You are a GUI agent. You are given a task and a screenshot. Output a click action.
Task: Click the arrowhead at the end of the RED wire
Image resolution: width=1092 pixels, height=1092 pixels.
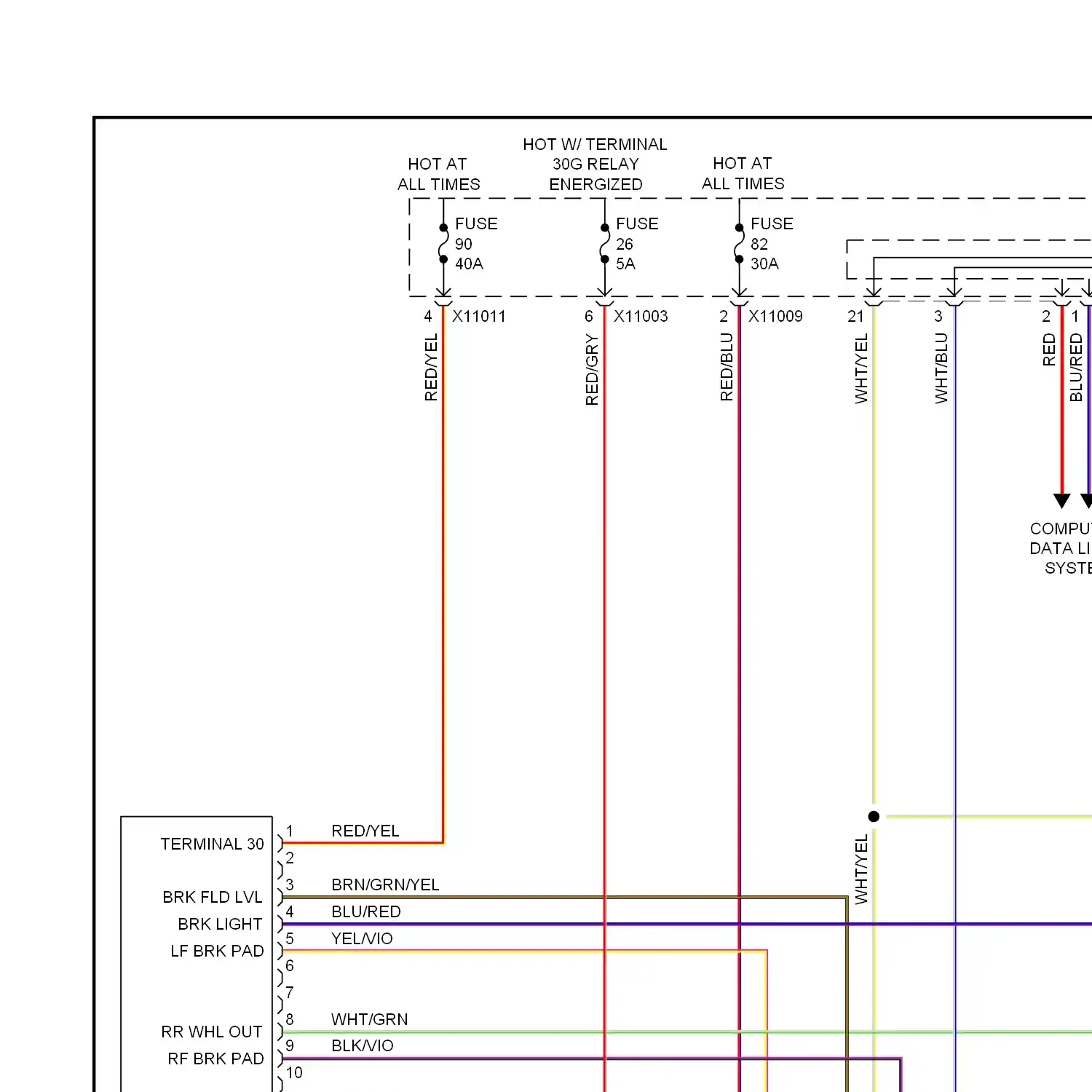pos(1062,501)
